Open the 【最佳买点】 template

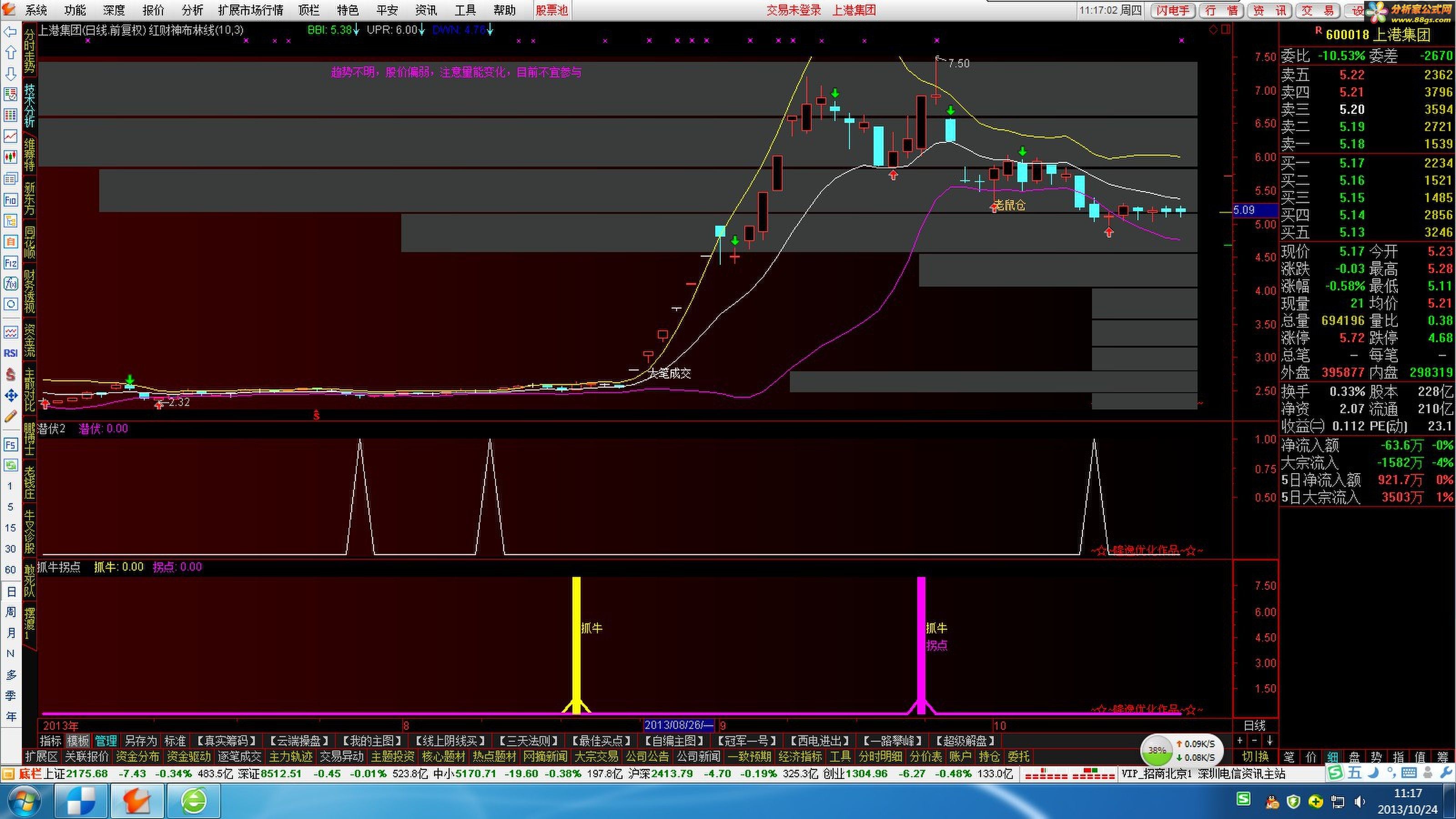point(601,740)
